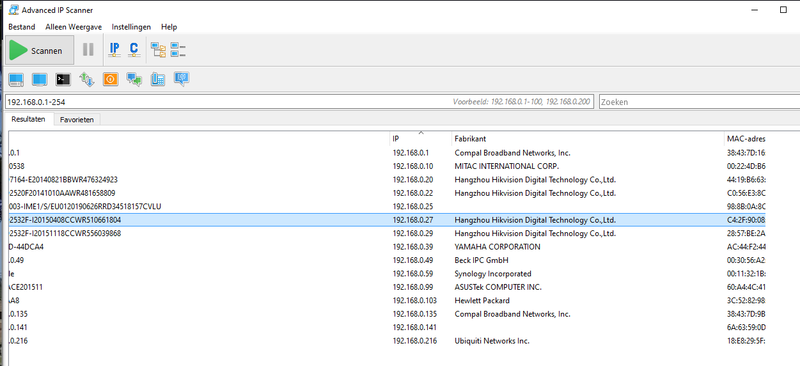Sort by the MAC-adres column header
The width and height of the screenshot is (800, 366).
click(x=745, y=139)
